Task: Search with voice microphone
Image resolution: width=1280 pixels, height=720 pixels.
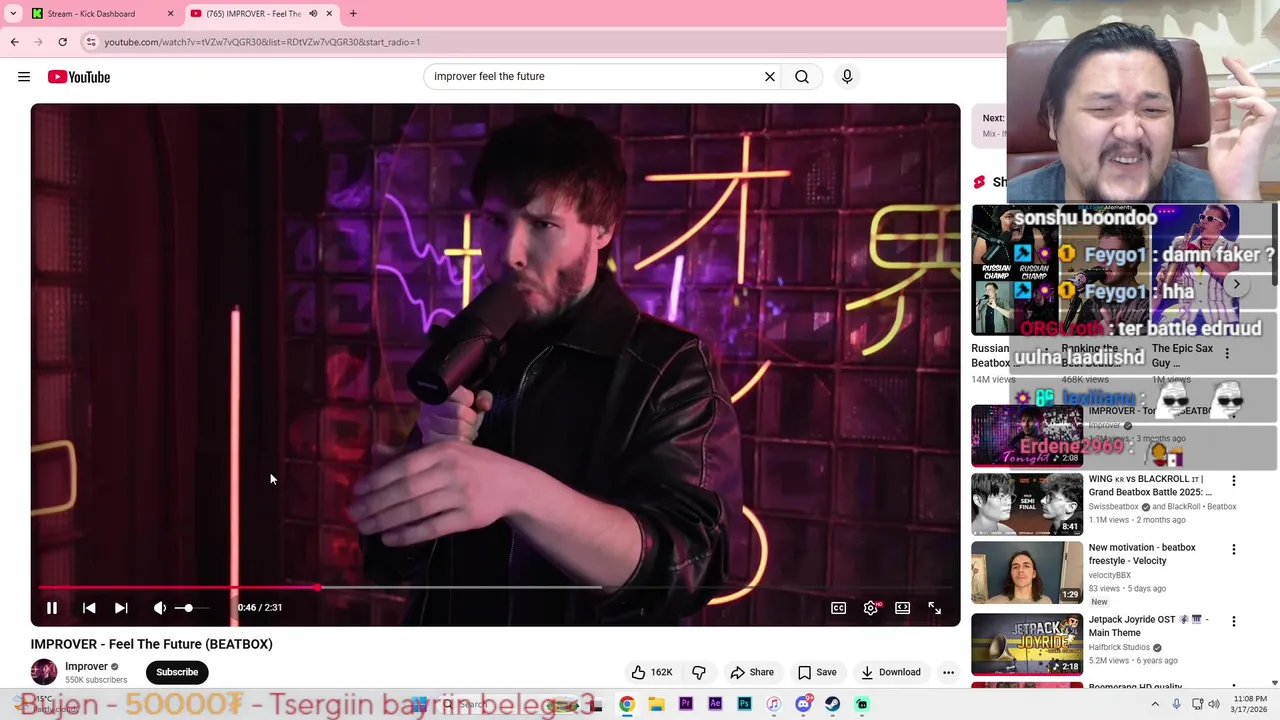Action: (847, 76)
